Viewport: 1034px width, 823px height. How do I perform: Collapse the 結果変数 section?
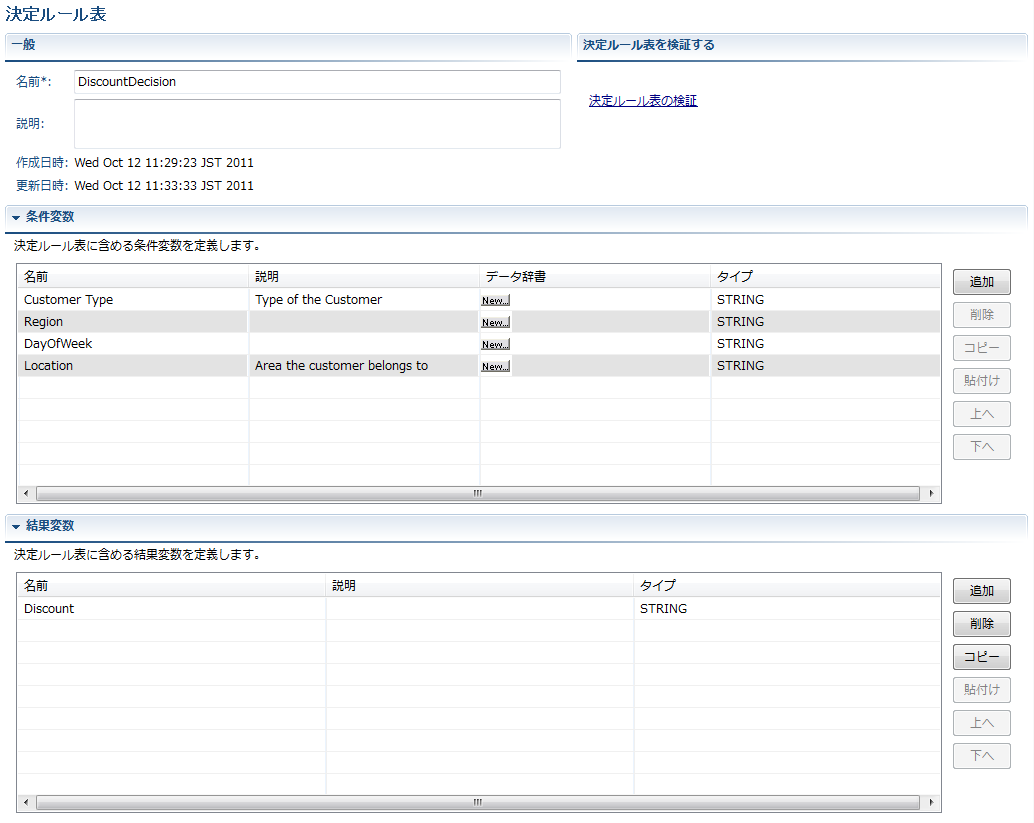click(16, 526)
